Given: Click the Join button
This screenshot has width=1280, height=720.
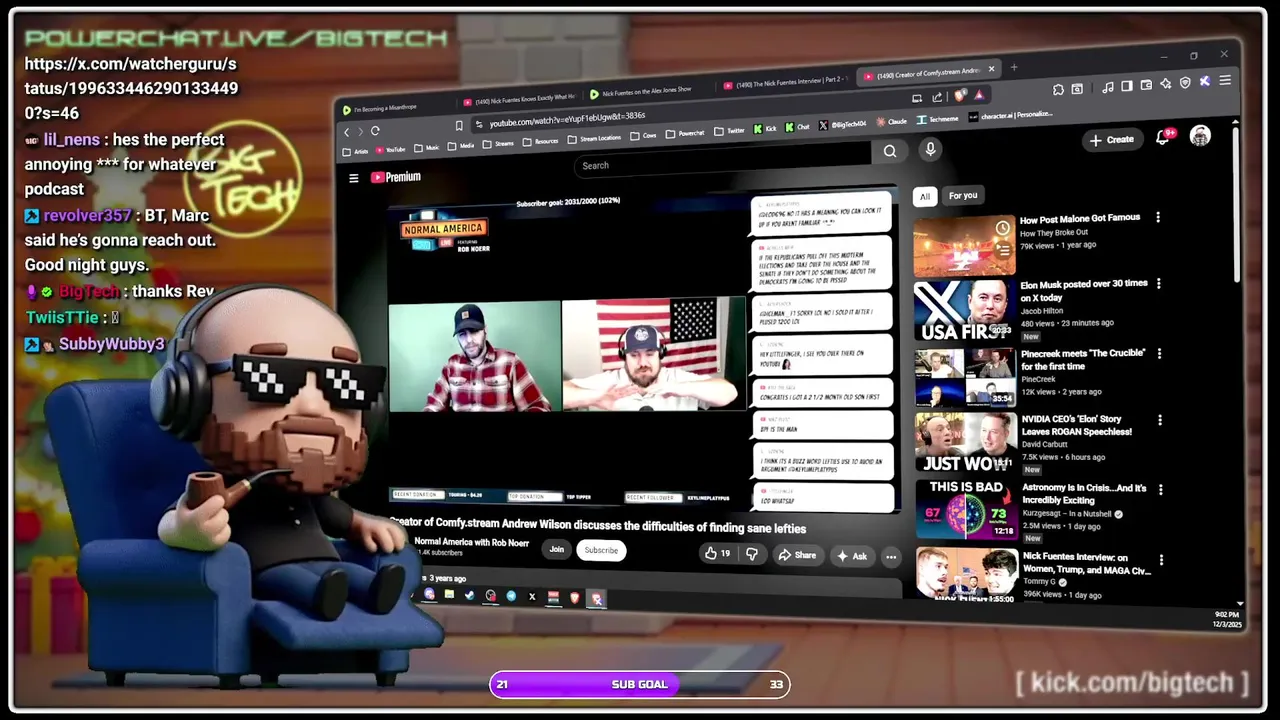Looking at the screenshot, I should [x=557, y=549].
